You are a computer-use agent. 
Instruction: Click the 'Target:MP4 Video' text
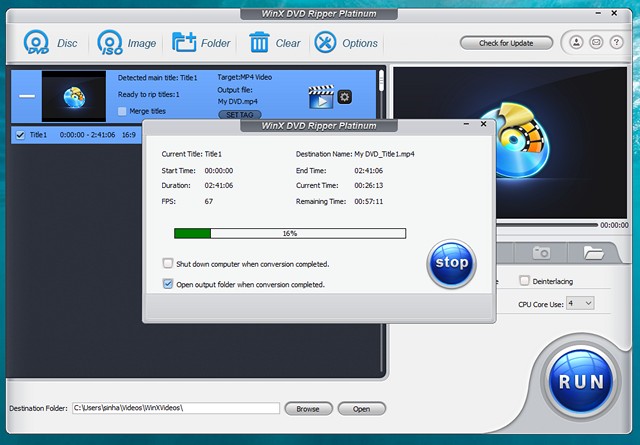point(244,77)
